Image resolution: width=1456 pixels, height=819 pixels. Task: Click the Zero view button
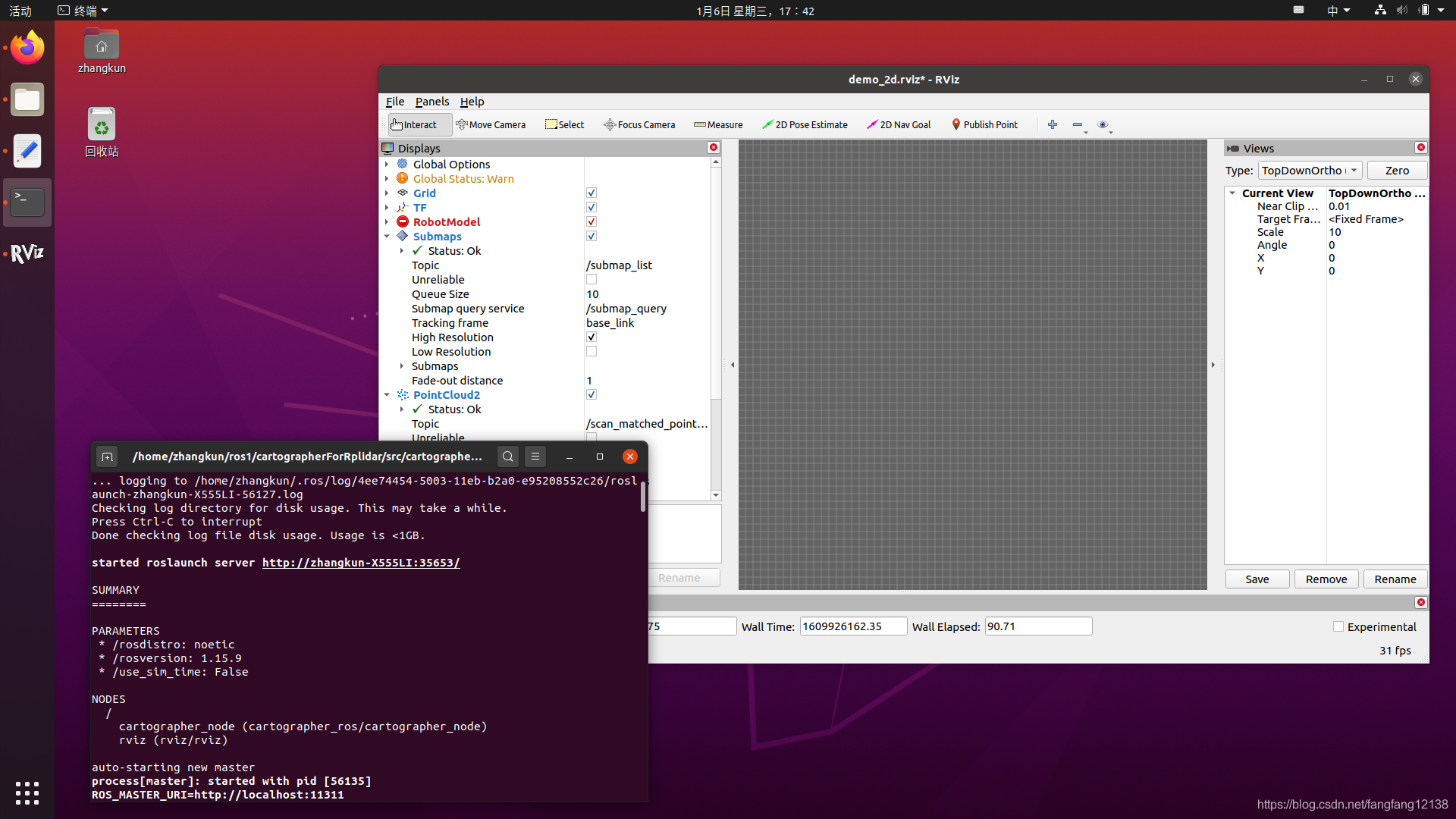[1397, 170]
